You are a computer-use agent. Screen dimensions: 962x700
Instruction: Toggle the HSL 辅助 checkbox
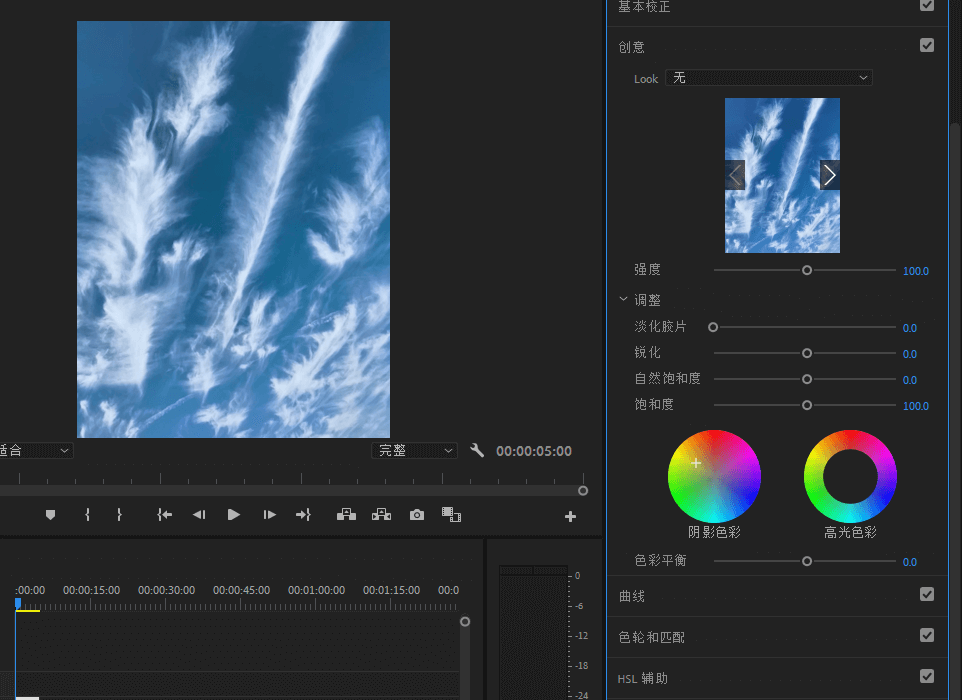point(927,677)
